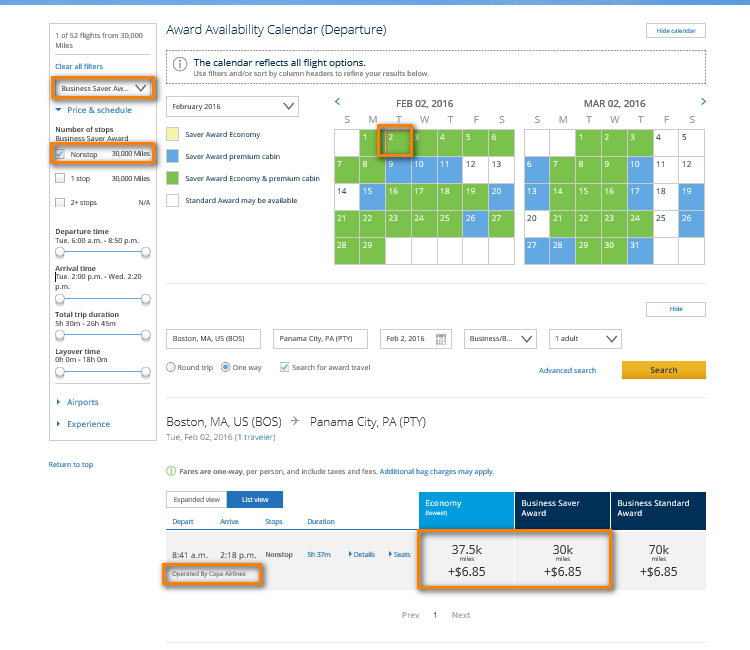
Task: Toggle Search for award travel checkbox
Action: (283, 368)
